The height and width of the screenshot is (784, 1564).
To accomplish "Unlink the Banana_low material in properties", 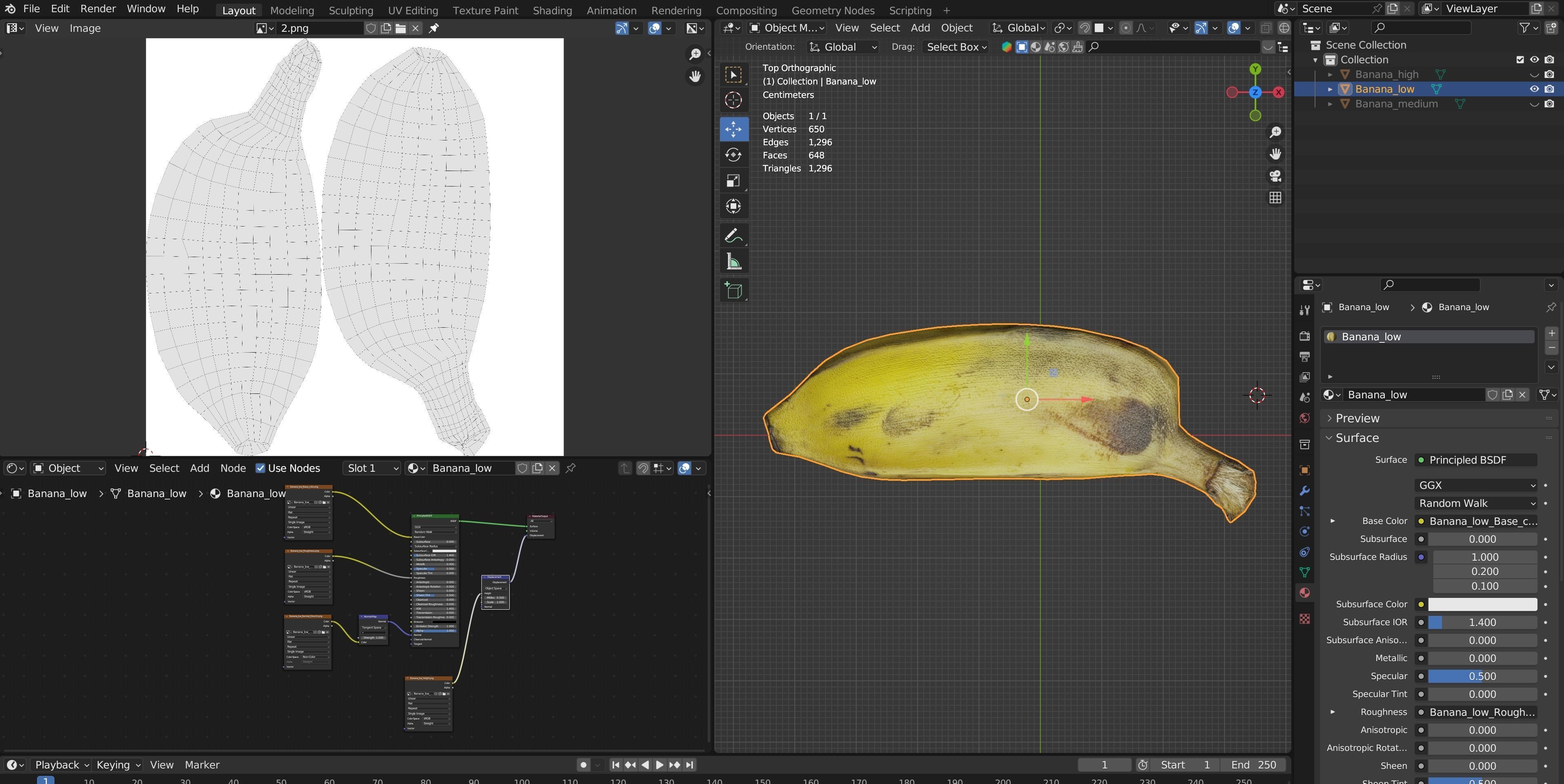I will tap(1522, 395).
